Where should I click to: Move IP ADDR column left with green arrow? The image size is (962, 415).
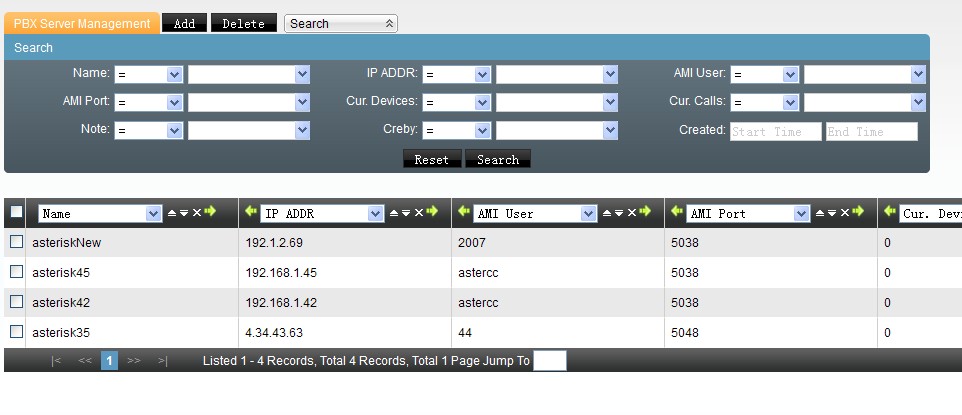tap(251, 212)
